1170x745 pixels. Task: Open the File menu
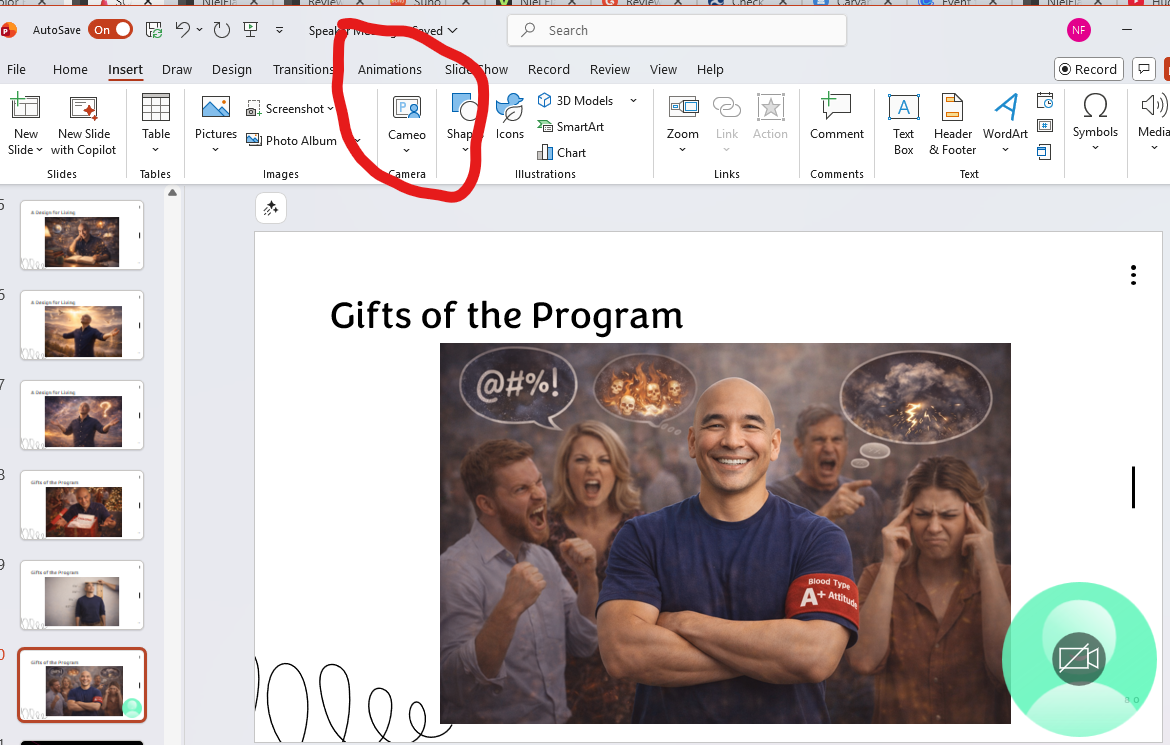coord(16,69)
